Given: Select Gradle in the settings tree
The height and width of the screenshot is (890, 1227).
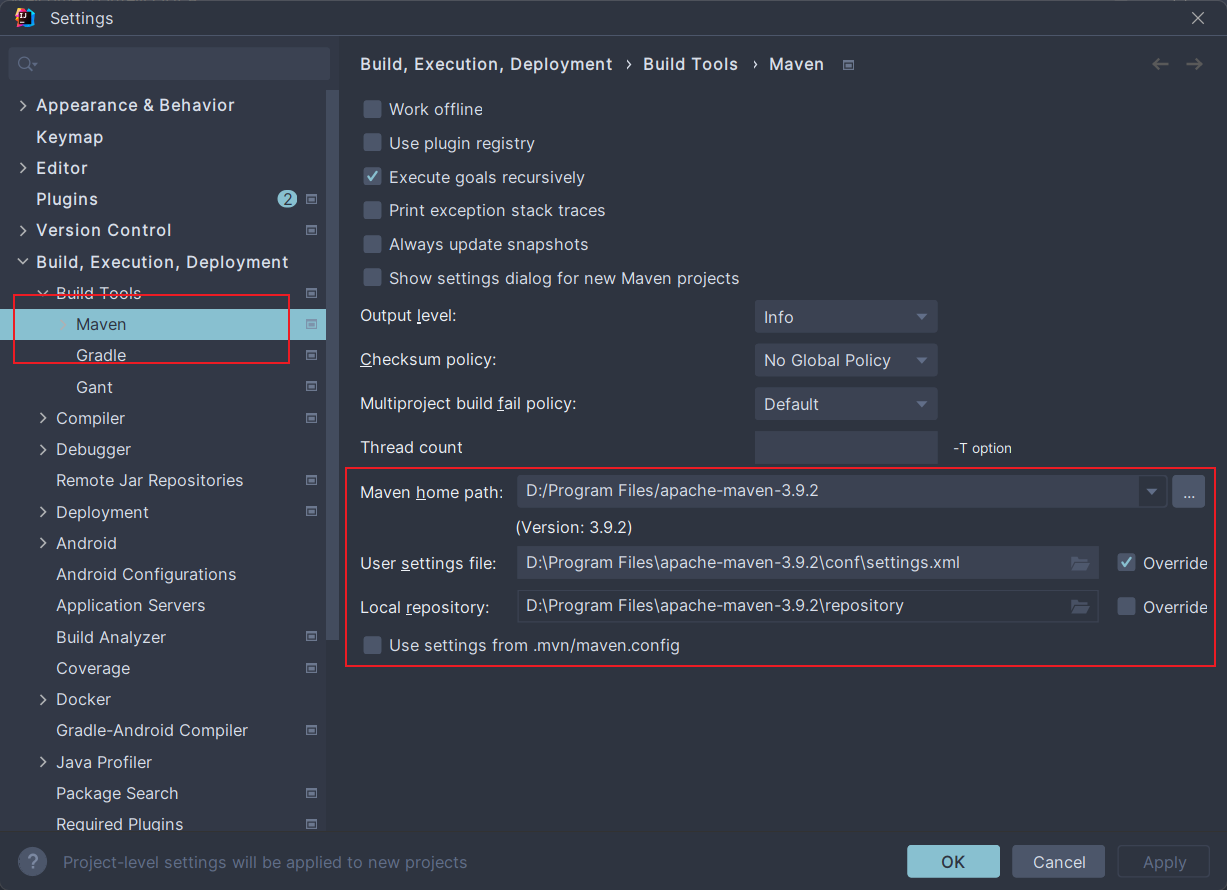Looking at the screenshot, I should tap(101, 355).
